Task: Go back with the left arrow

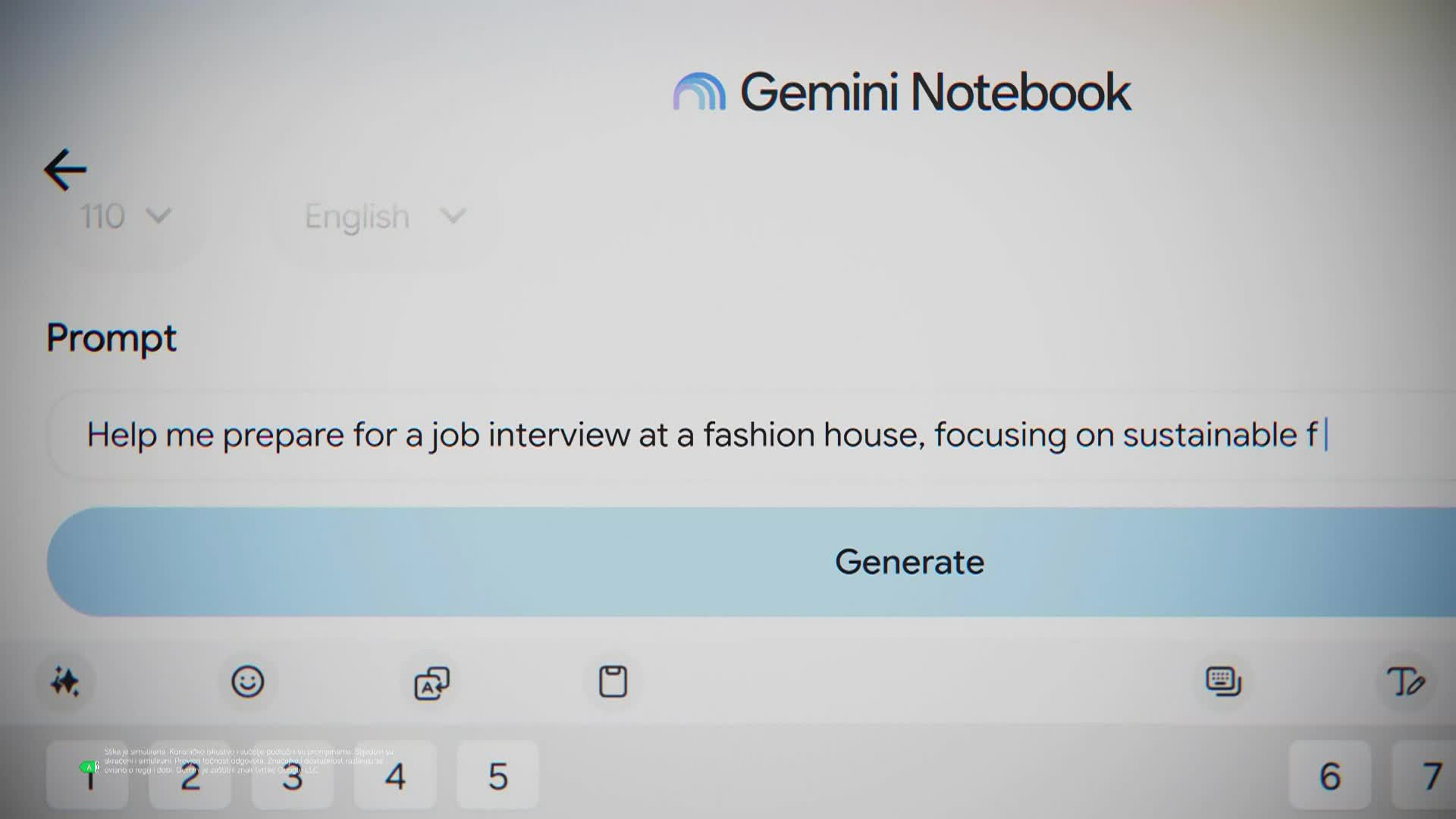Action: tap(65, 169)
